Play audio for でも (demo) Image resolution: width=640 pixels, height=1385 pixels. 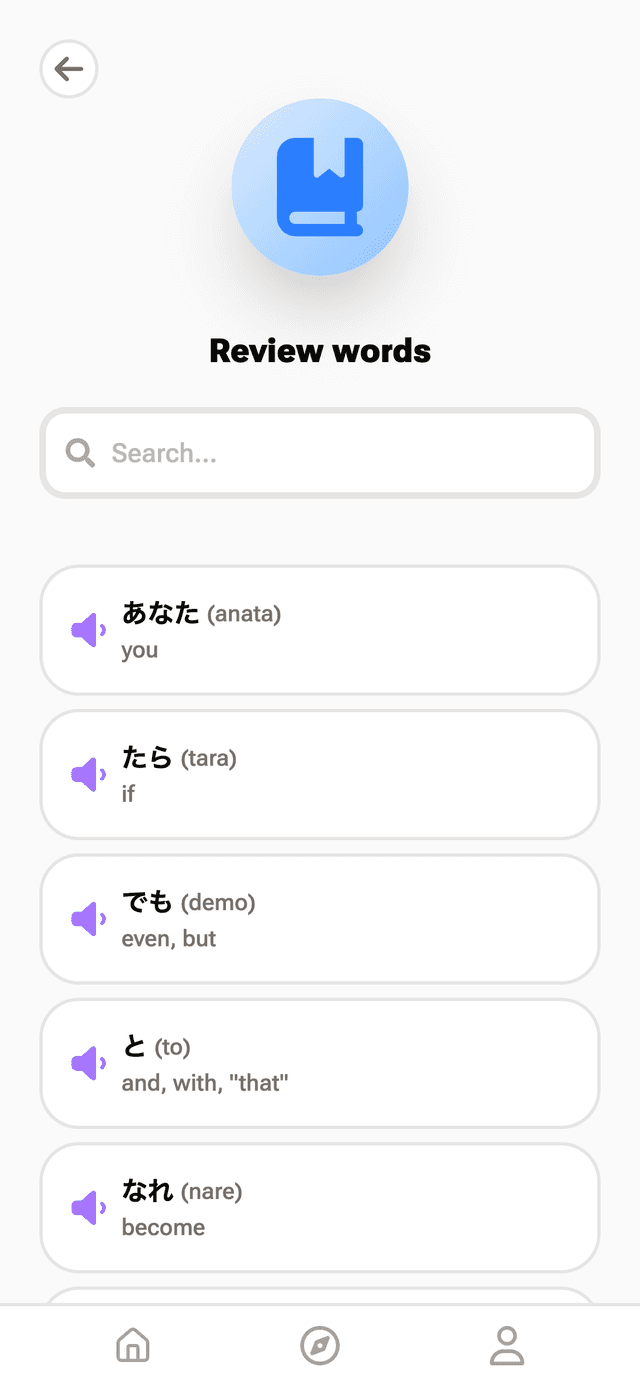pos(88,919)
